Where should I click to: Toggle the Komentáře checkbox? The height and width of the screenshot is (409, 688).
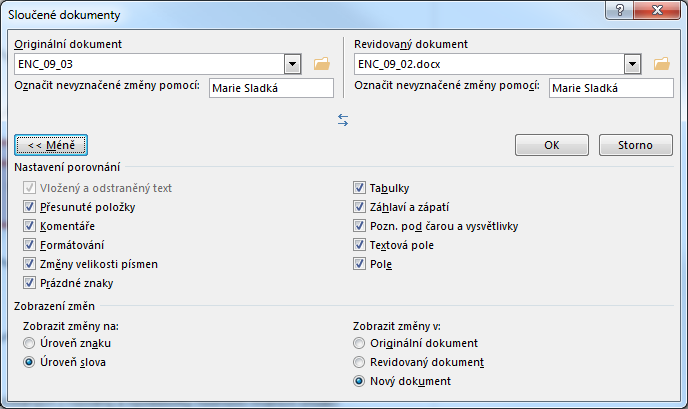(x=29, y=226)
